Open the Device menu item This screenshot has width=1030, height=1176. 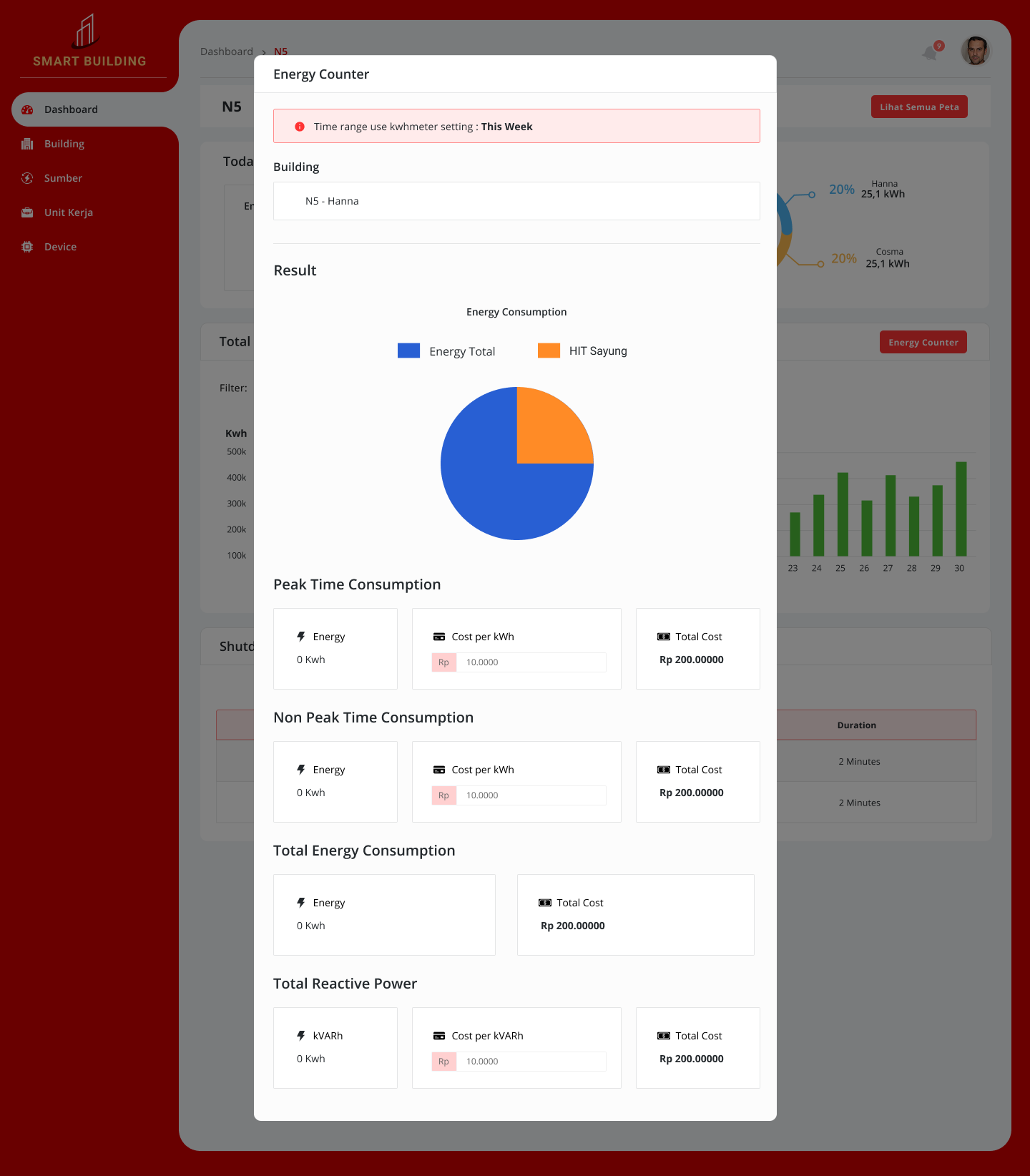point(60,247)
